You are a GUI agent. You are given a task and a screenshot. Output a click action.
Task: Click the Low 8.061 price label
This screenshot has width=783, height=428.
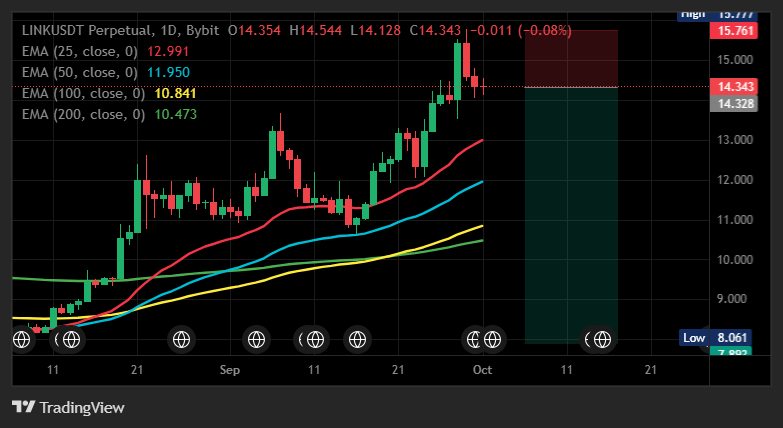715,338
